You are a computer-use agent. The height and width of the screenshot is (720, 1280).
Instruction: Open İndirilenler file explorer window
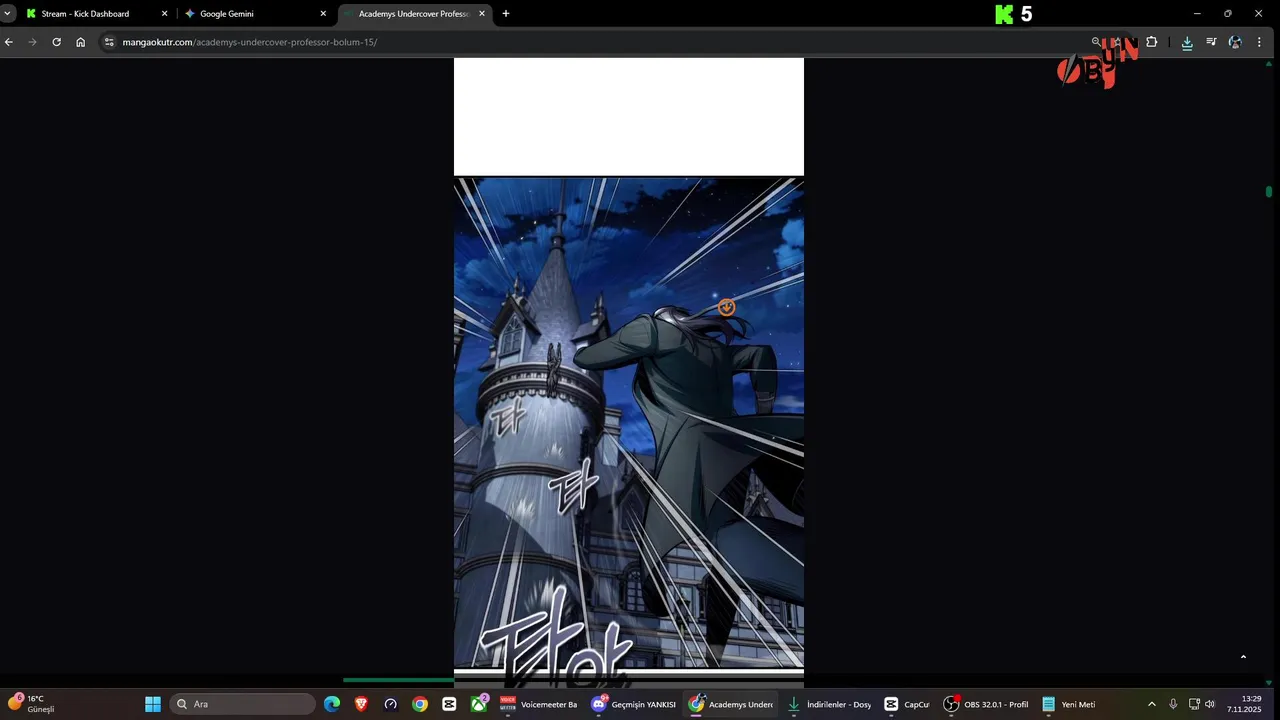click(829, 704)
